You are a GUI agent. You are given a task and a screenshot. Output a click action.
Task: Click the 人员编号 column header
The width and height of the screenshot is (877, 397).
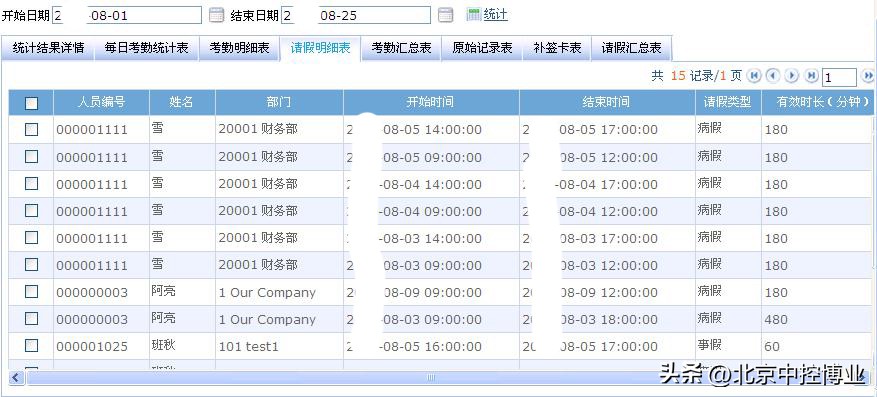pyautogui.click(x=101, y=102)
